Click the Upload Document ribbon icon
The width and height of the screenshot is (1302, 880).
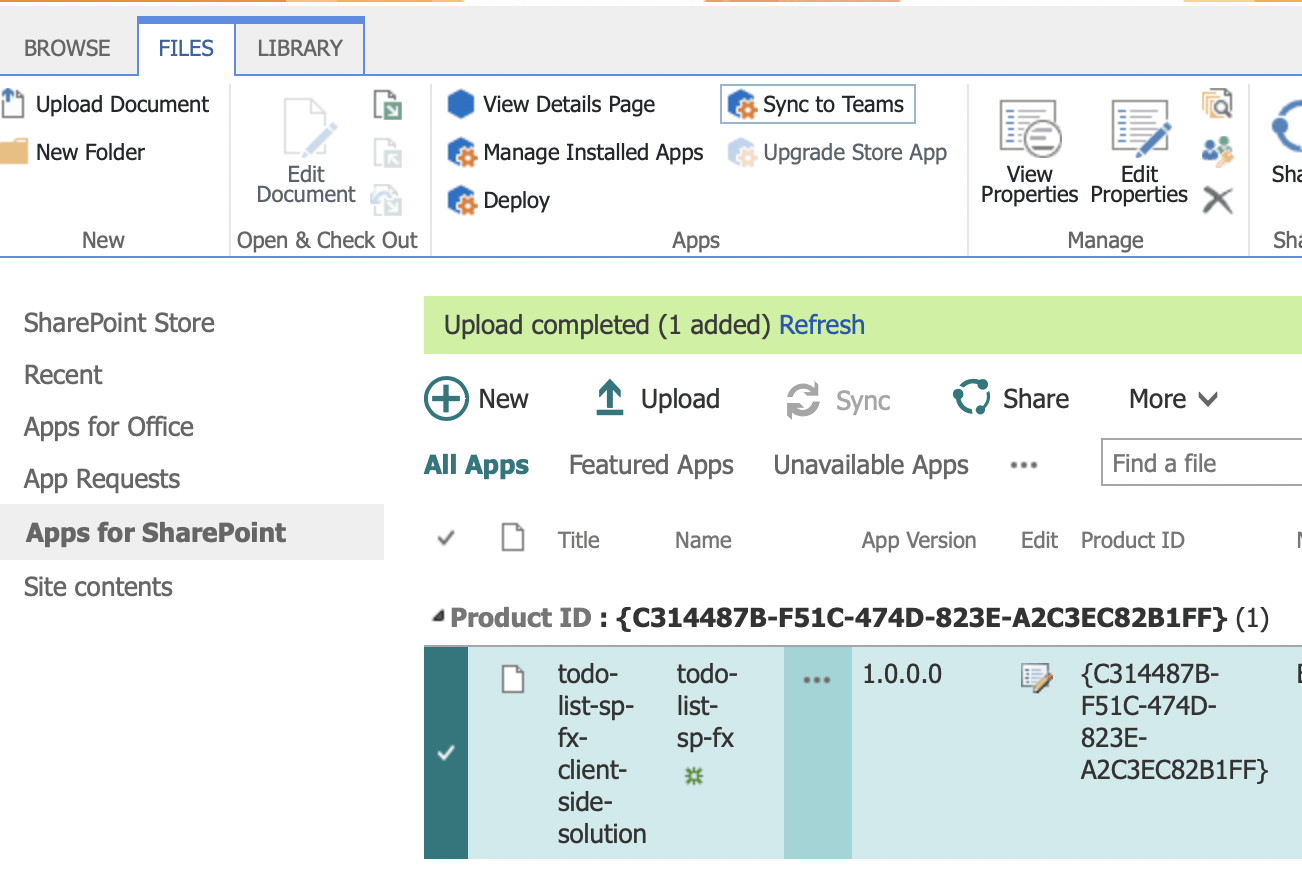tap(12, 104)
